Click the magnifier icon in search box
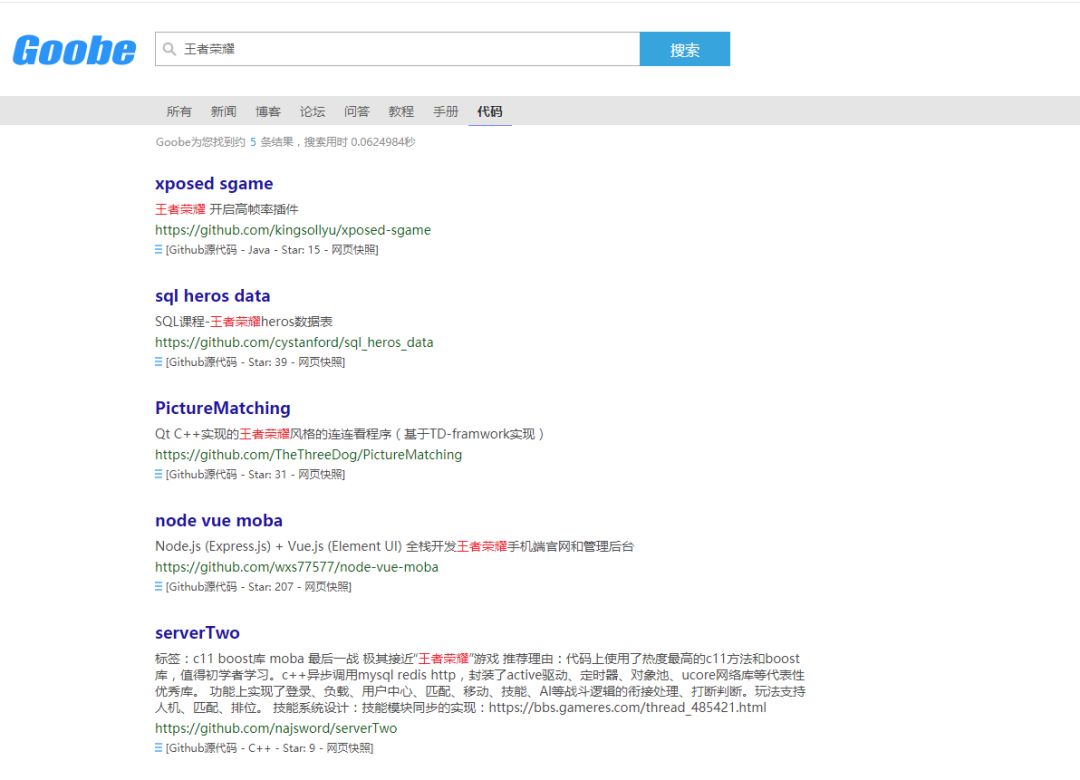Viewport: 1080px width, 780px height. (x=169, y=49)
